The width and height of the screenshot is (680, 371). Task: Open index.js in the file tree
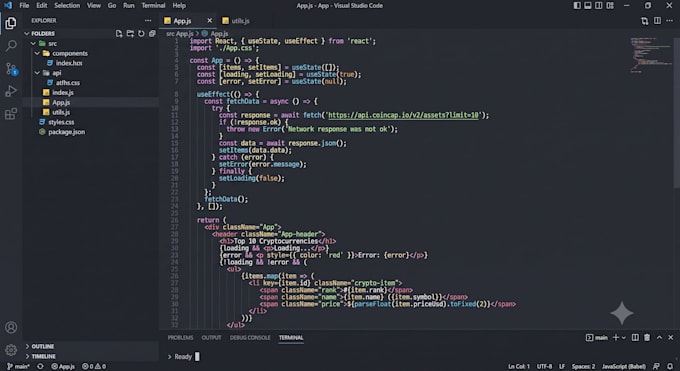tap(59, 92)
